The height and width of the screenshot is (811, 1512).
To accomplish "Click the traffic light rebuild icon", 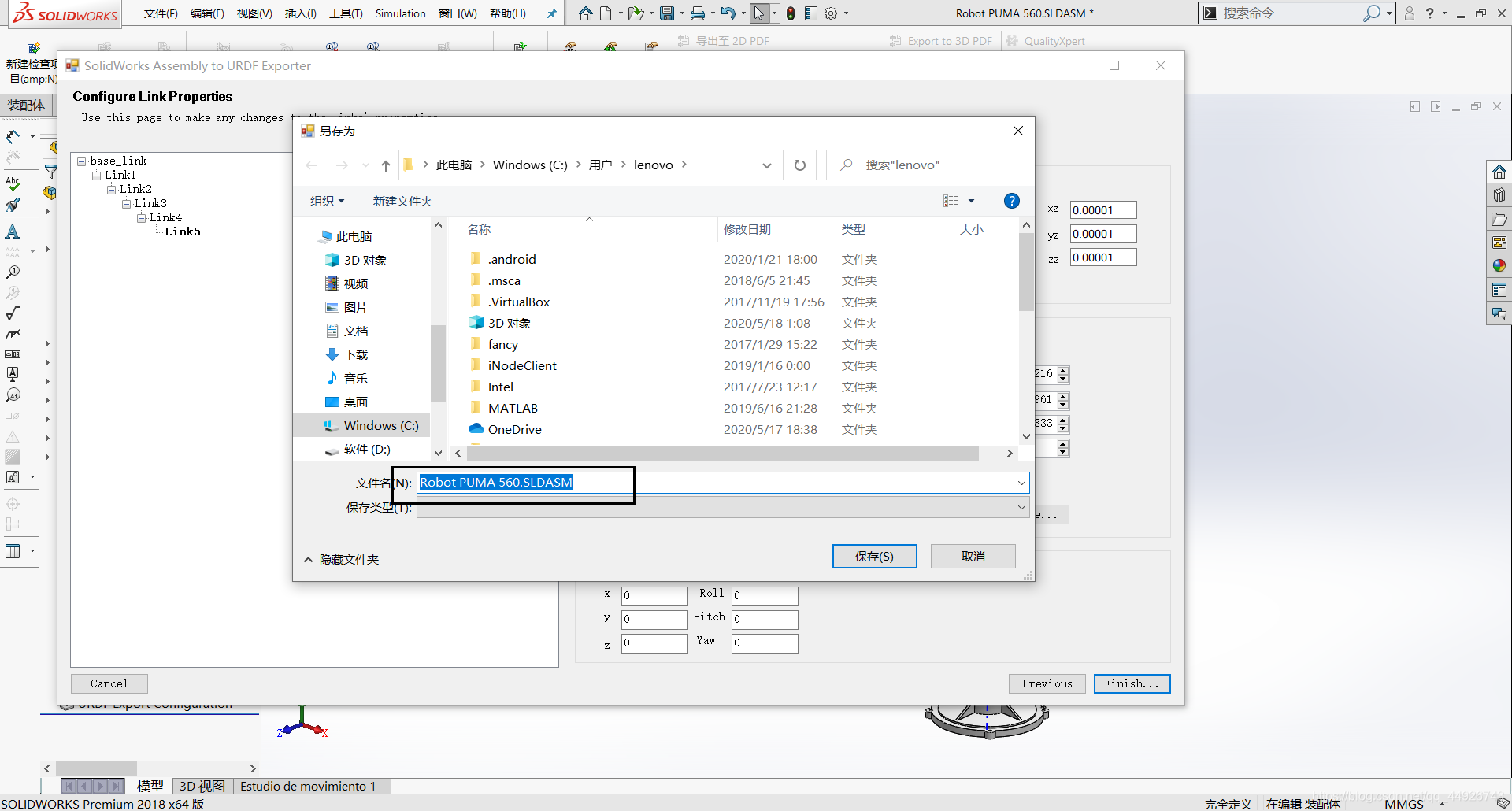I will (x=791, y=13).
